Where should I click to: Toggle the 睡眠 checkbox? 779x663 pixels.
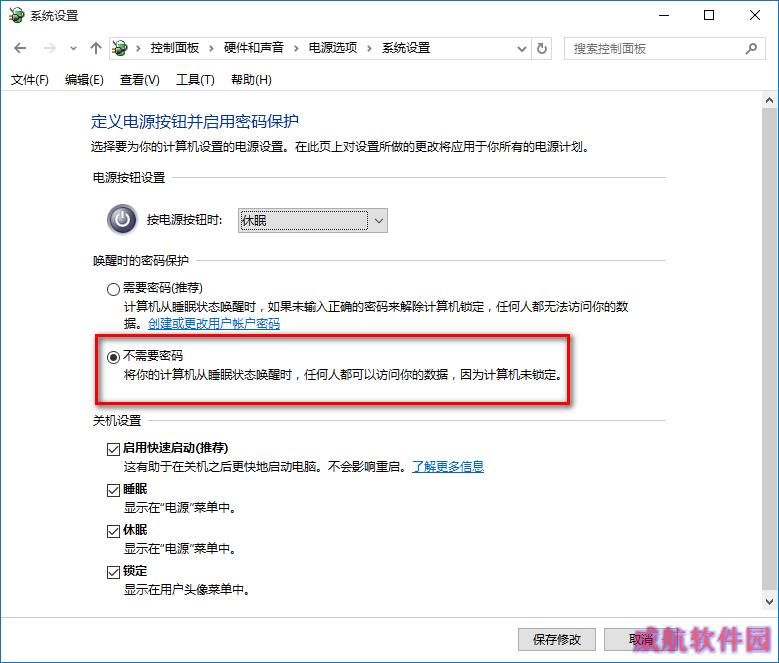click(113, 490)
